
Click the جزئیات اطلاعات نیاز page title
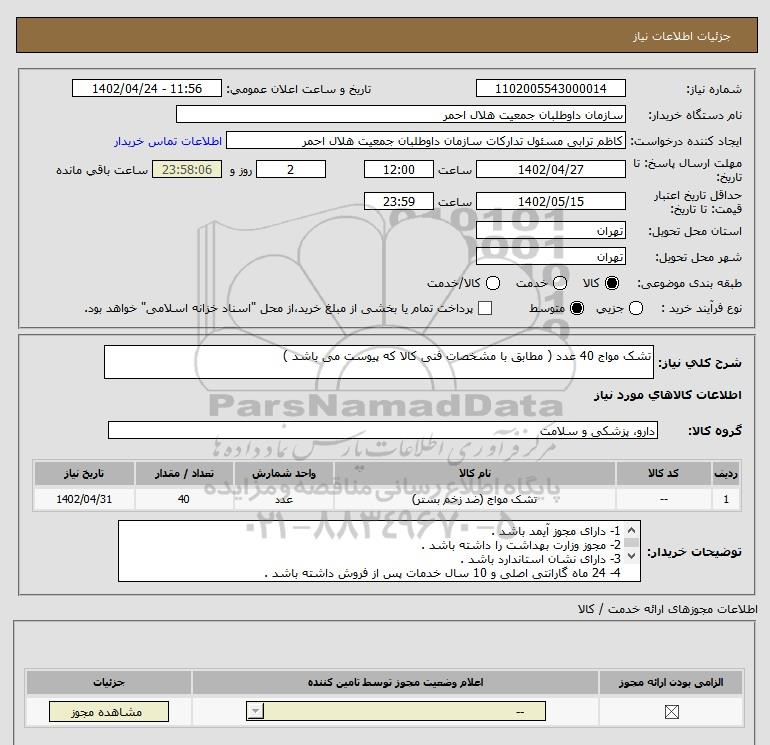click(682, 36)
